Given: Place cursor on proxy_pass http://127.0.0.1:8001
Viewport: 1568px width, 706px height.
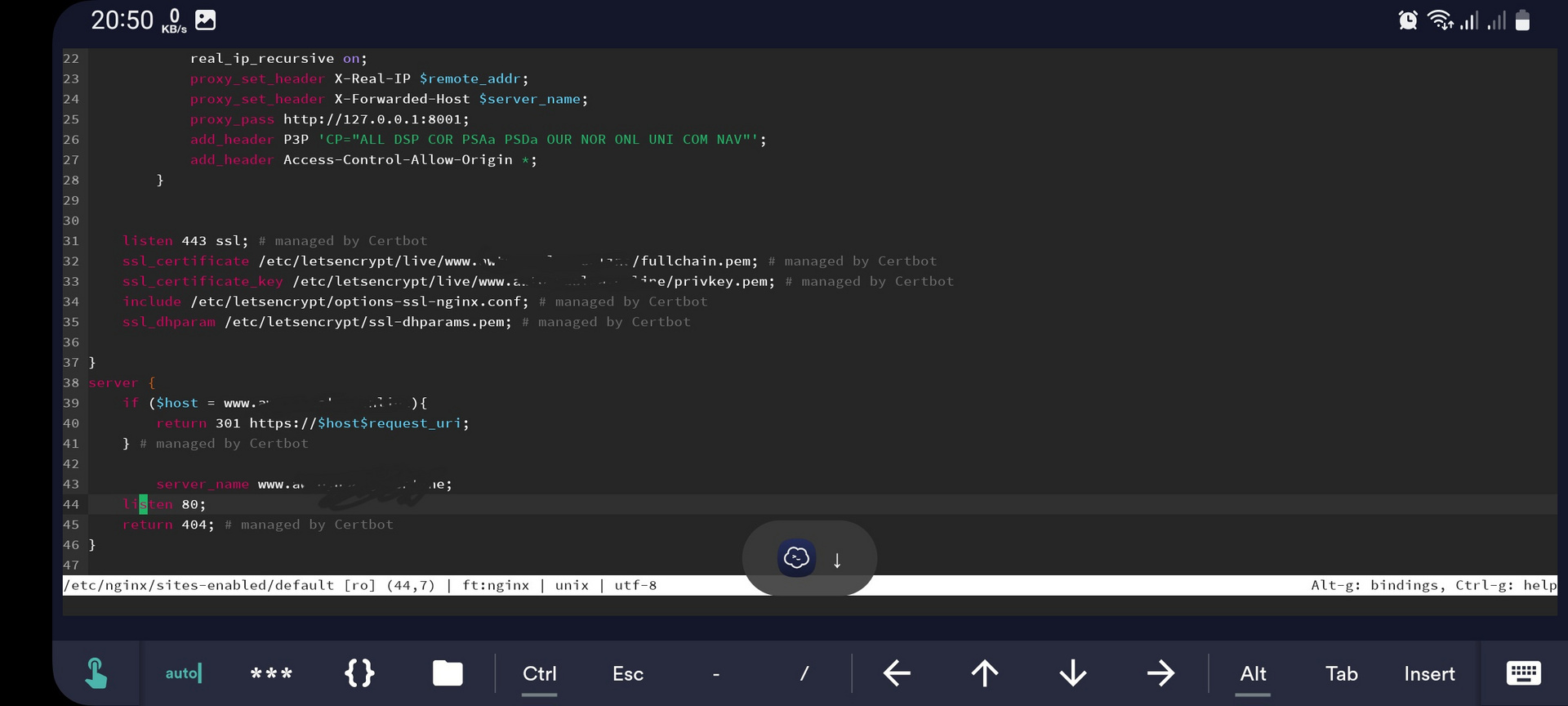Looking at the screenshot, I should pyautogui.click(x=329, y=119).
